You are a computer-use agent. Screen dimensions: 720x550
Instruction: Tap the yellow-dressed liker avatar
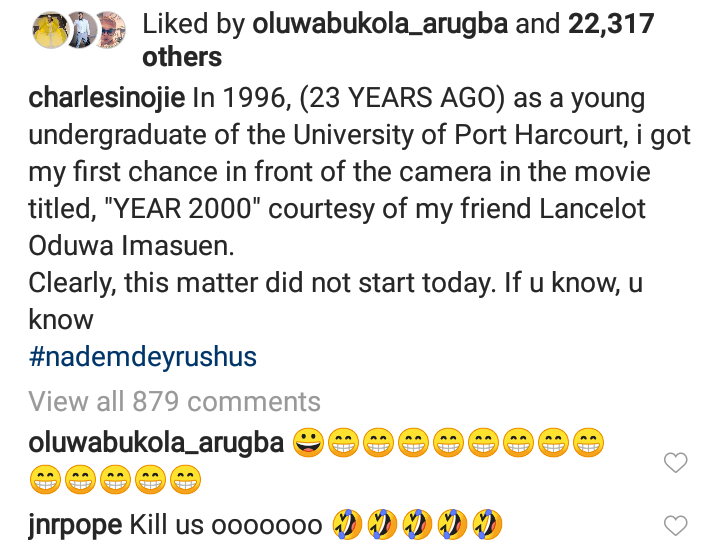48,31
